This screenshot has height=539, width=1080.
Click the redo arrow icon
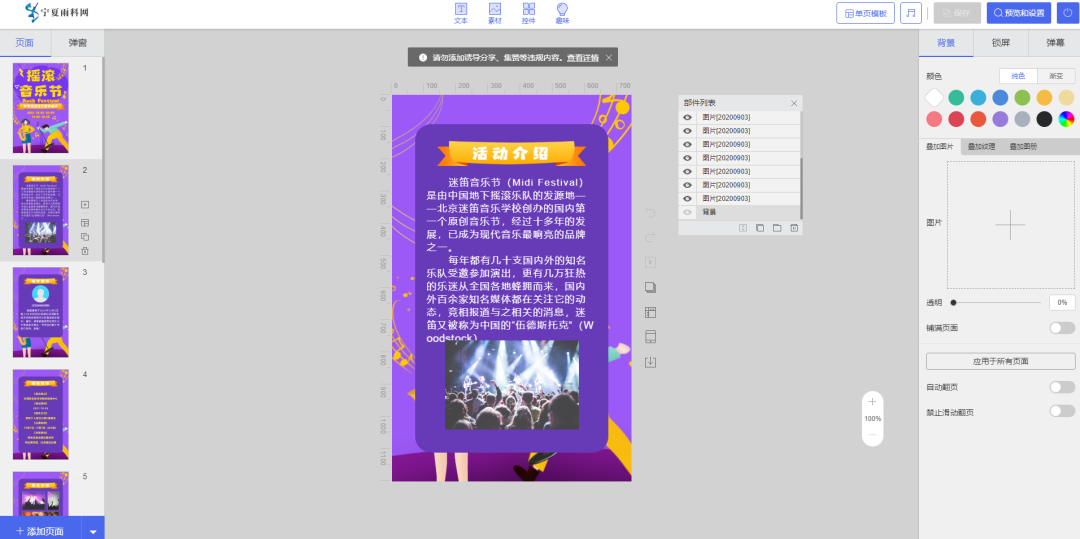coord(650,237)
